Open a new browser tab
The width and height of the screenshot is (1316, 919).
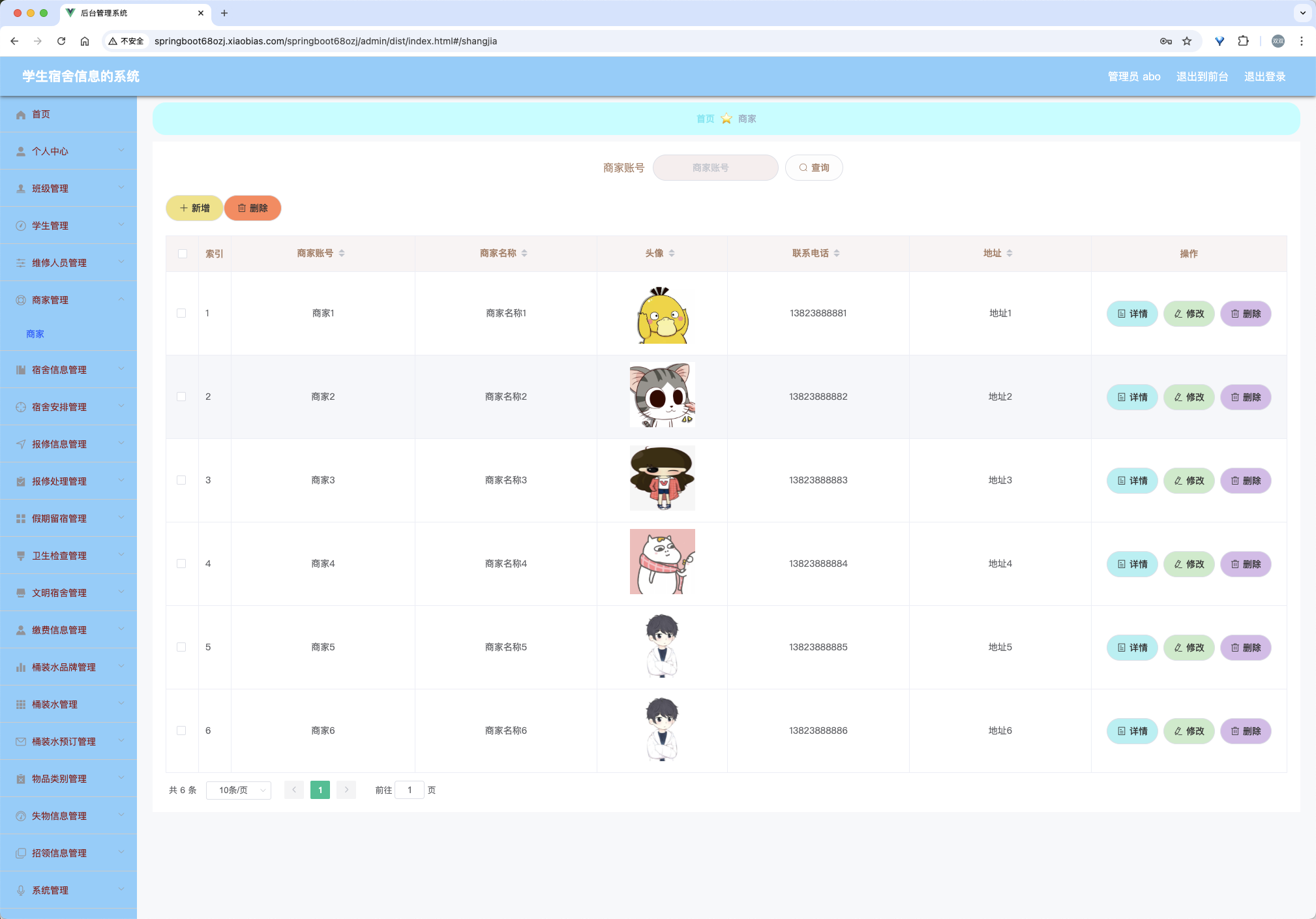pyautogui.click(x=224, y=13)
